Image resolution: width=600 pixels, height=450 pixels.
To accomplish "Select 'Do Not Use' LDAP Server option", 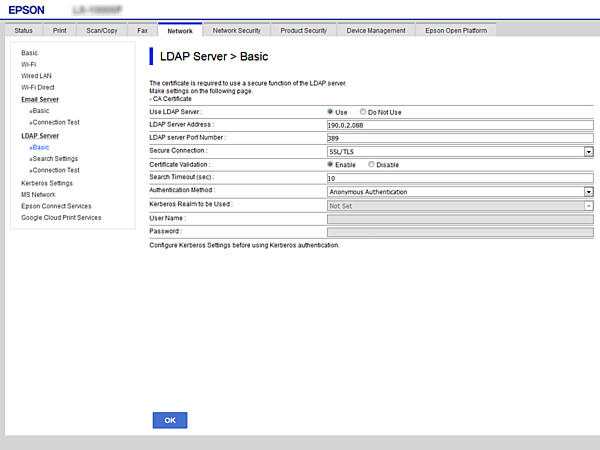I will point(364,112).
